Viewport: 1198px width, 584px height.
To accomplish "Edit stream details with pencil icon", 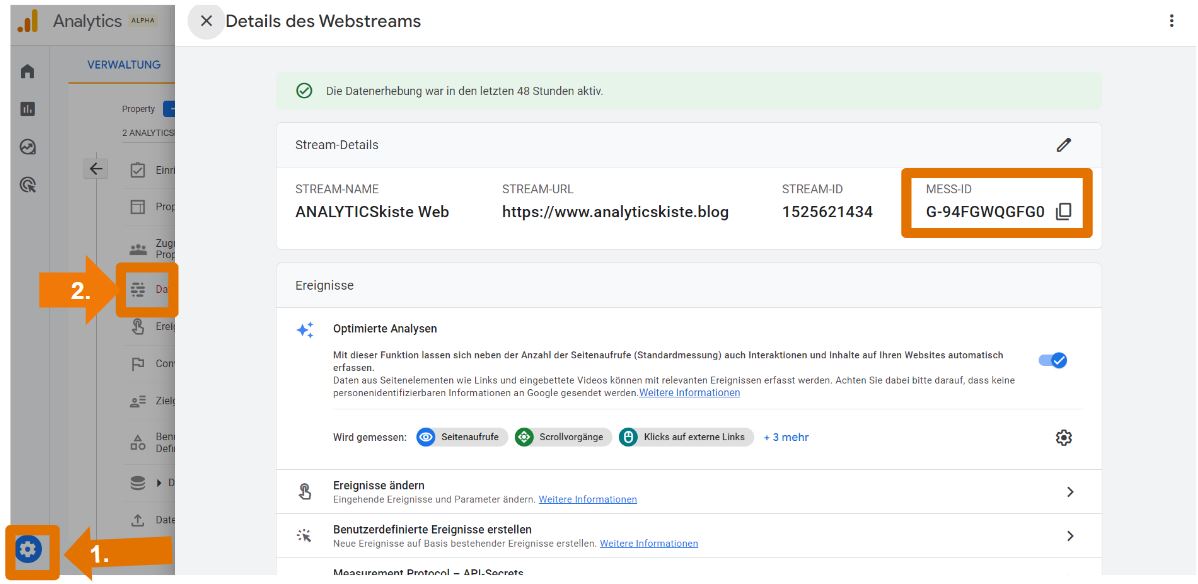I will (x=1063, y=145).
